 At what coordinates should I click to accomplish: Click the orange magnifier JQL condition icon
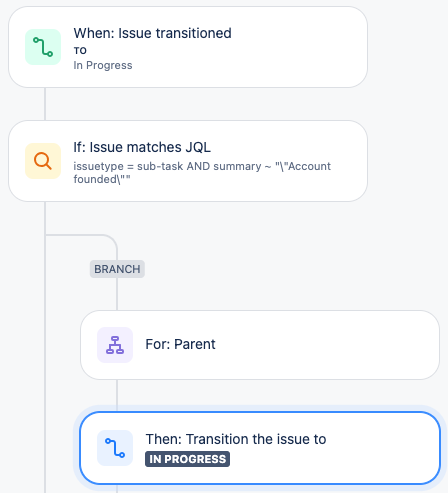pyautogui.click(x=43, y=161)
